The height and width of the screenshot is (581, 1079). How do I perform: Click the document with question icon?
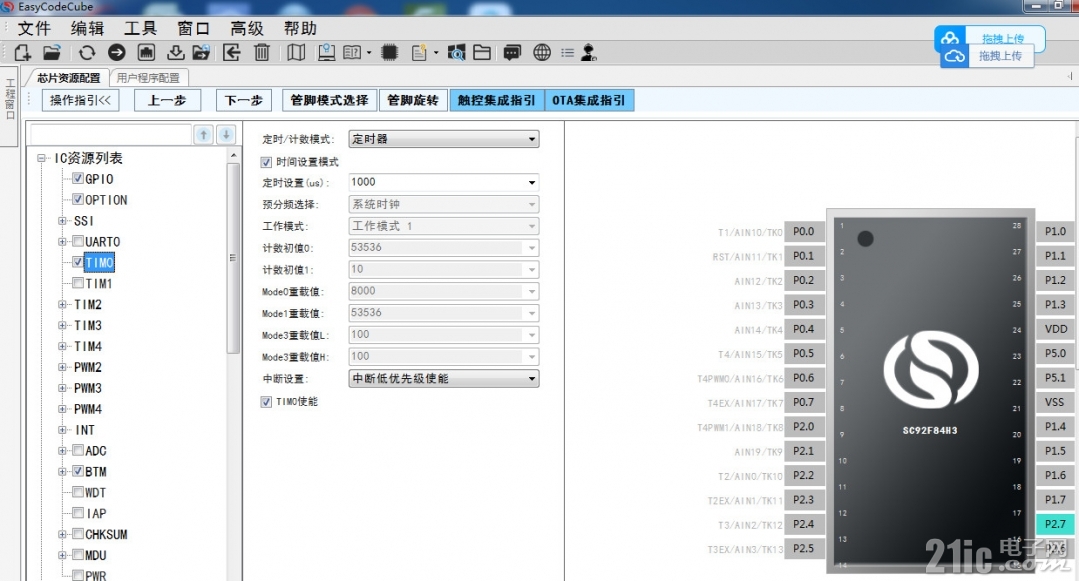tap(419, 52)
